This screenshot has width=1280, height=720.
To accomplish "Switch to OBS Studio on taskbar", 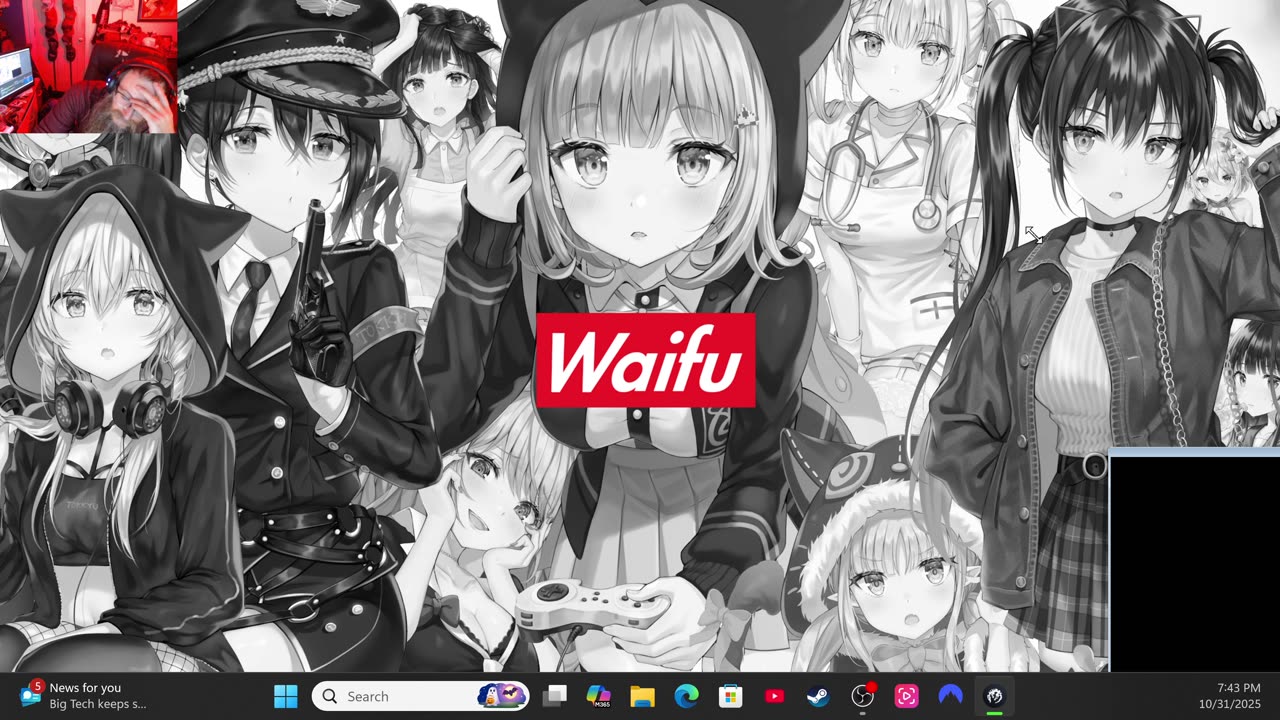I will coord(862,696).
